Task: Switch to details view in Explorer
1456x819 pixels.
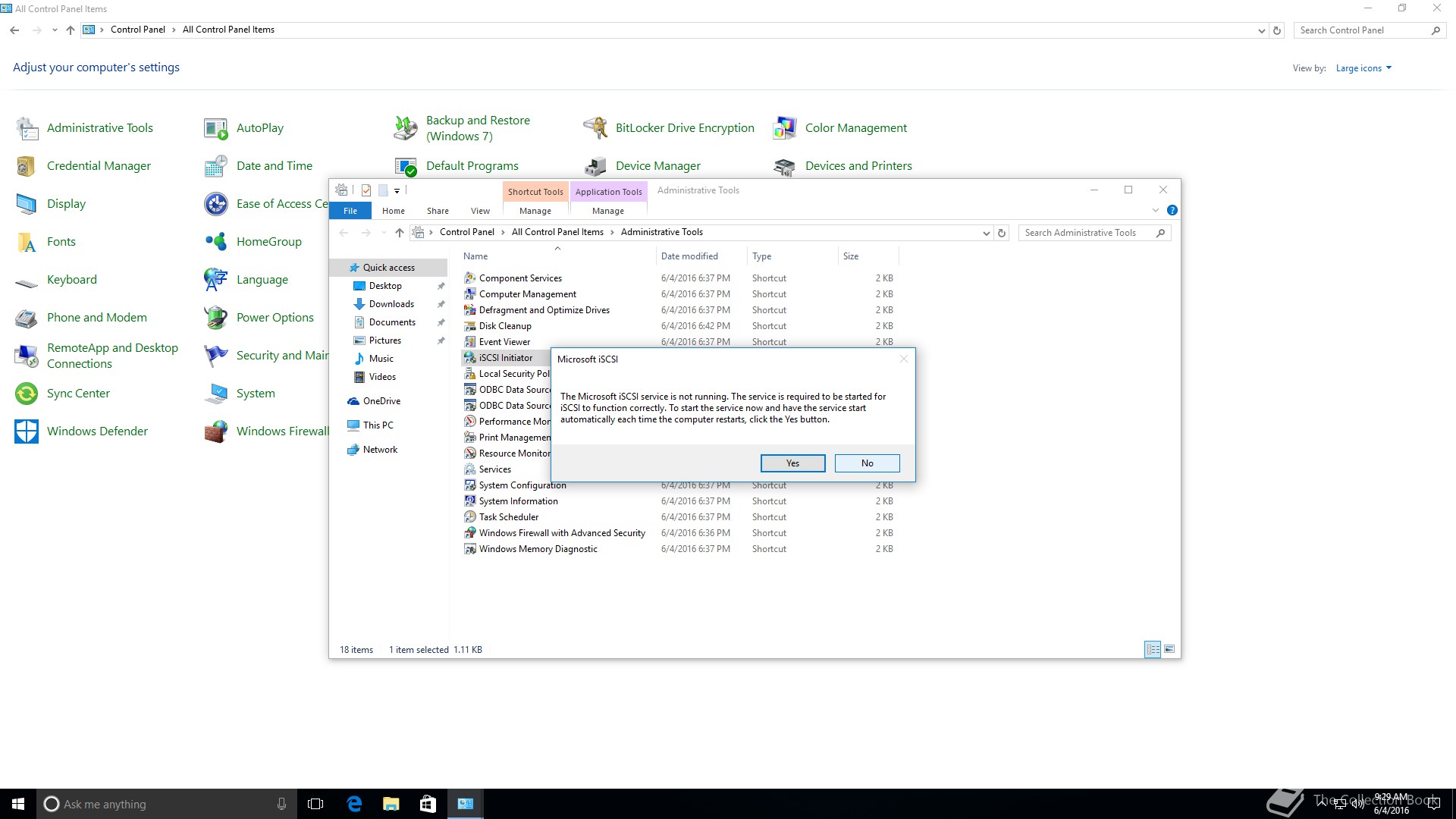Action: tap(1153, 649)
